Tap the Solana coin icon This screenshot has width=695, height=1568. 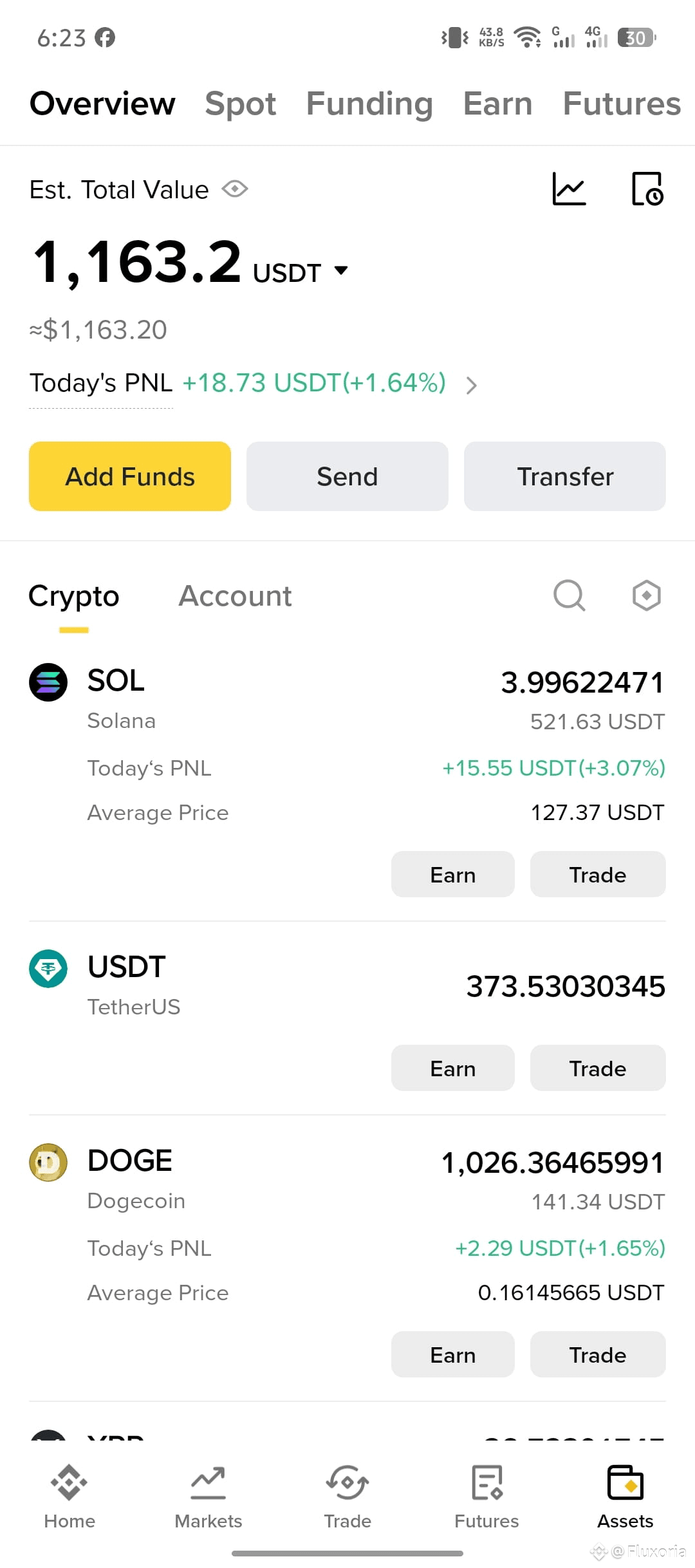48,682
